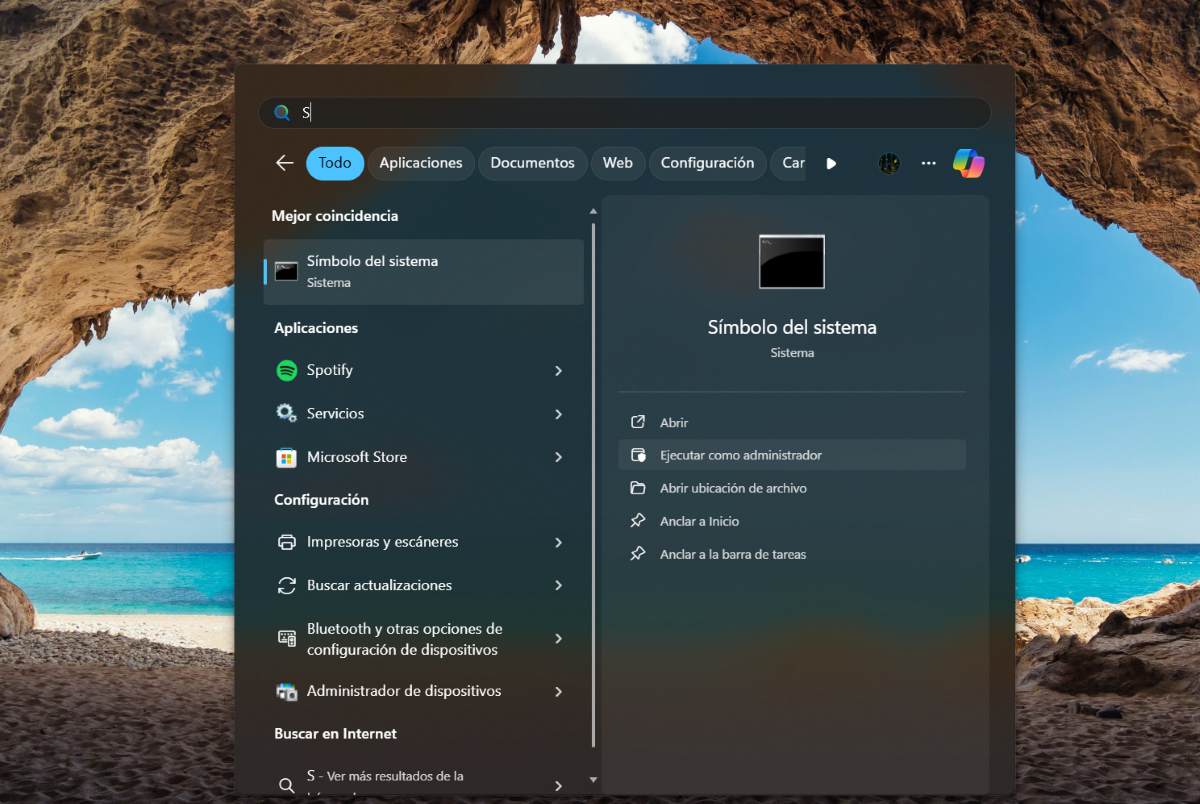Viewport: 1200px width, 804px height.
Task: Click the results list scrollbar down arrow
Action: 593,779
